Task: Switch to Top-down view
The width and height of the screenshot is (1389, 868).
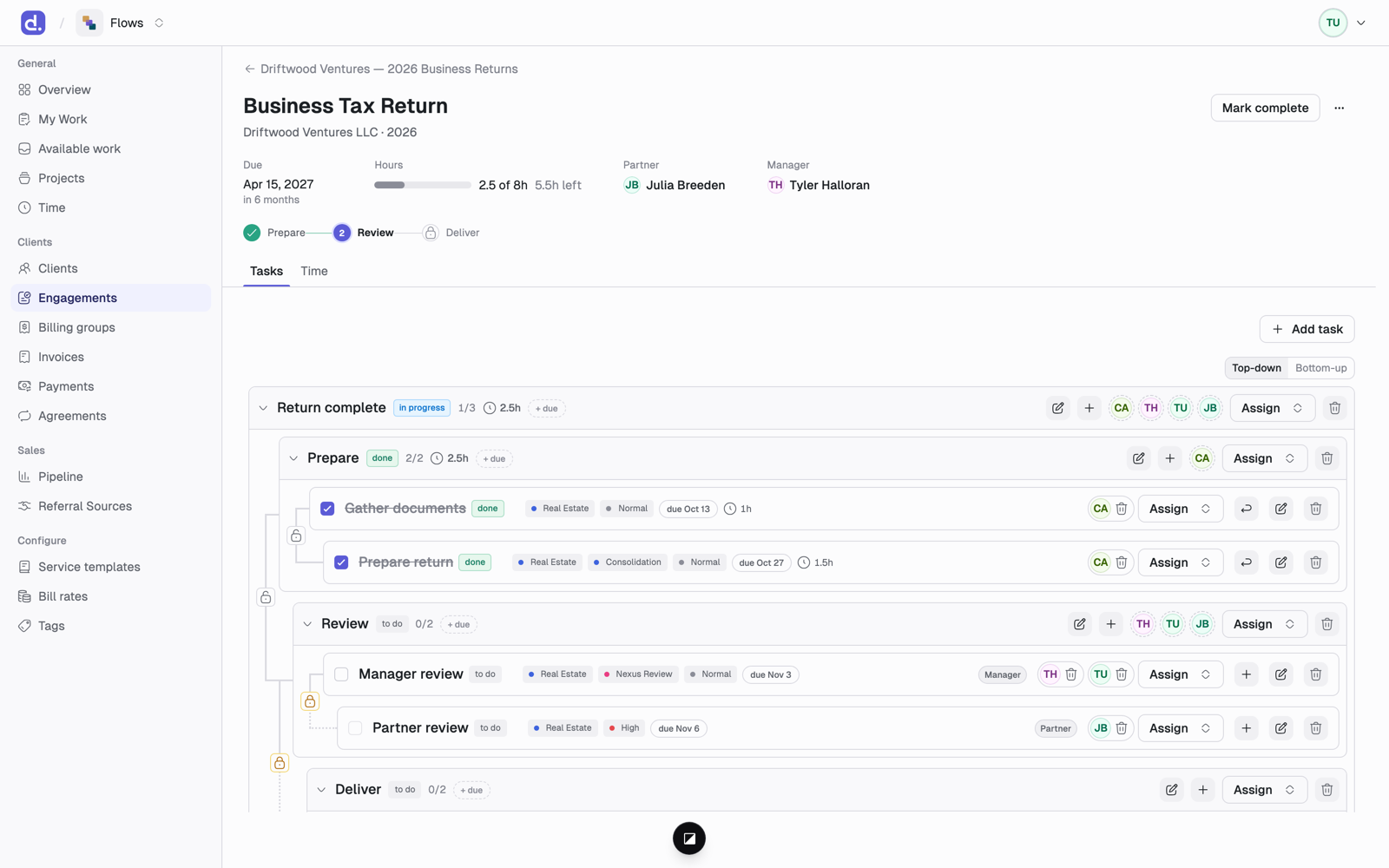Action: point(1256,368)
